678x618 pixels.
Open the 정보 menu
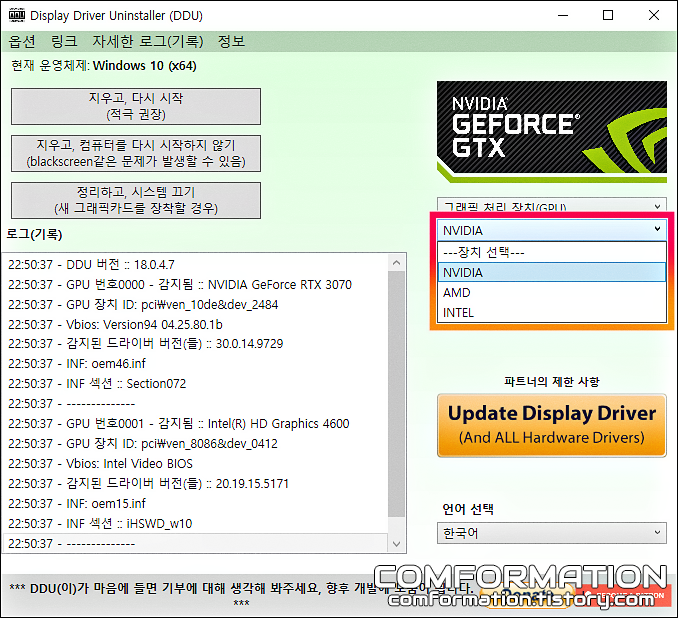[231, 42]
